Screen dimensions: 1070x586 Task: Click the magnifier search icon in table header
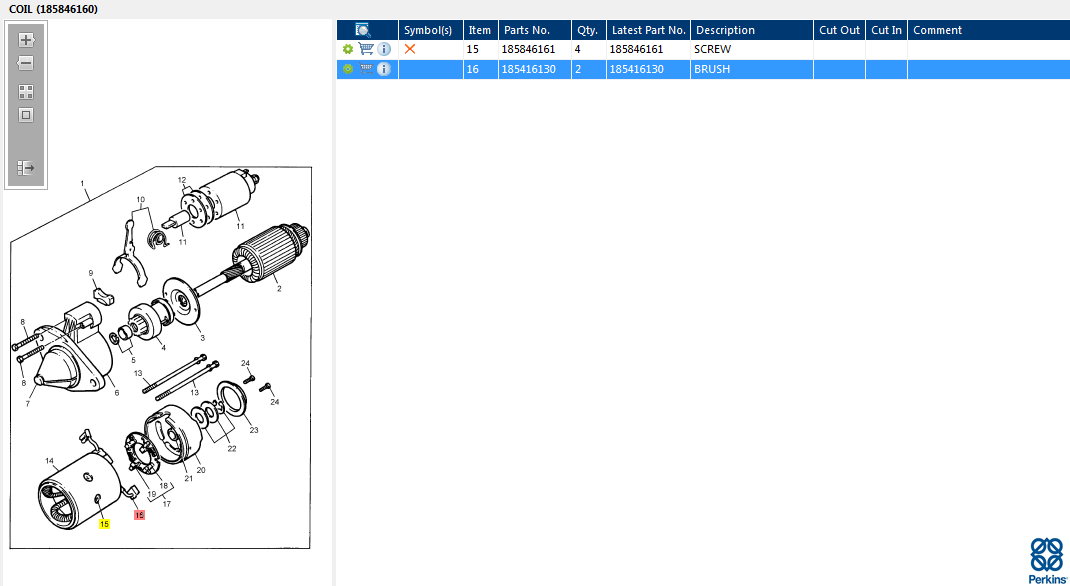pos(363,30)
